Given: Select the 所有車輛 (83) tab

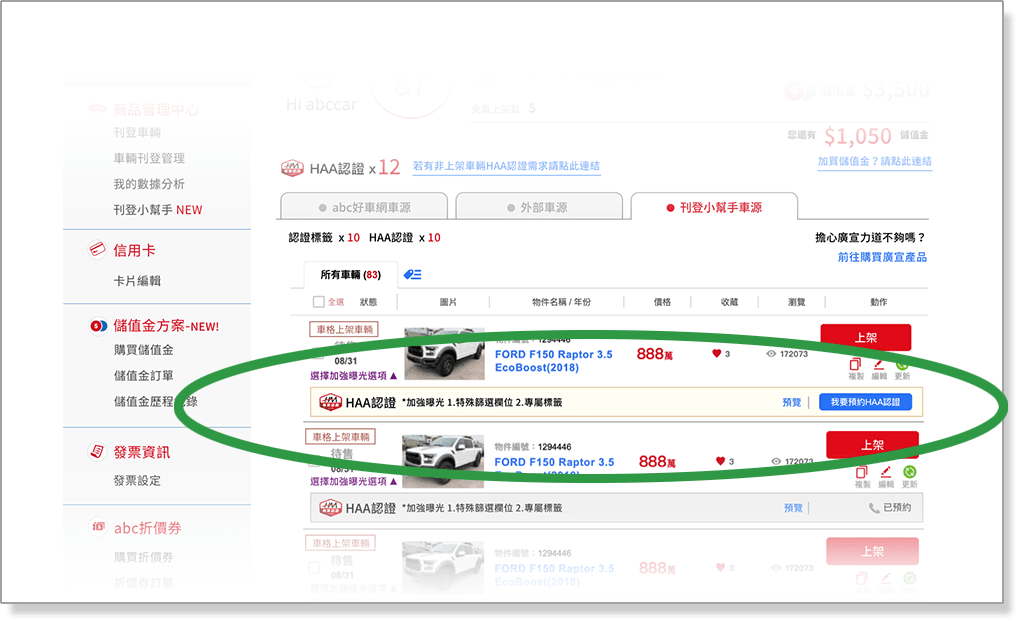Looking at the screenshot, I should [350, 274].
